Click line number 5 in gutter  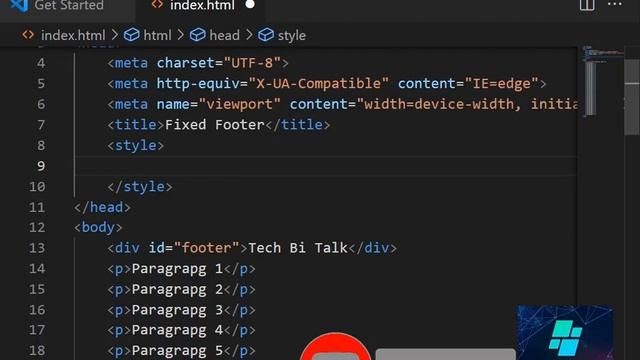(41, 84)
